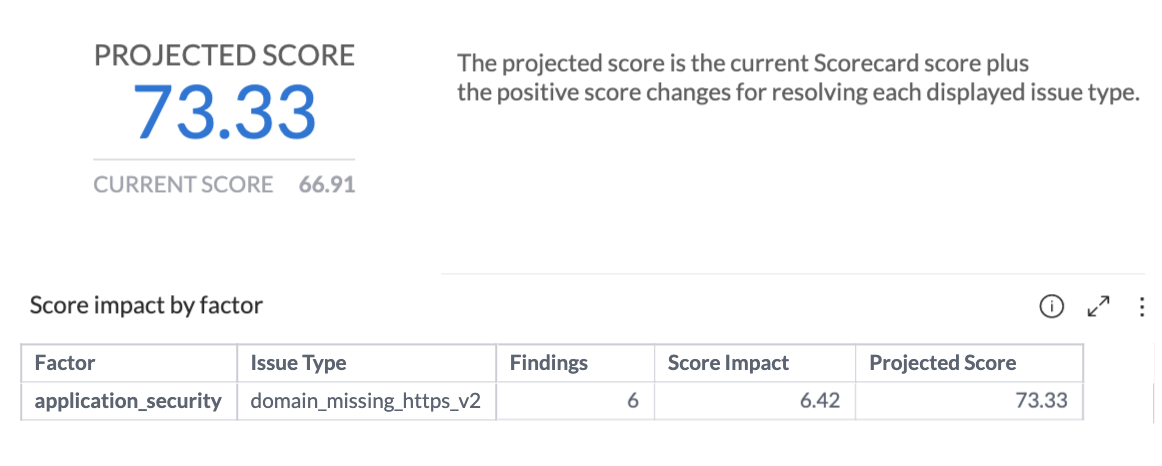1162x466 pixels.
Task: Select the score impact value 6.42
Action: point(754,402)
